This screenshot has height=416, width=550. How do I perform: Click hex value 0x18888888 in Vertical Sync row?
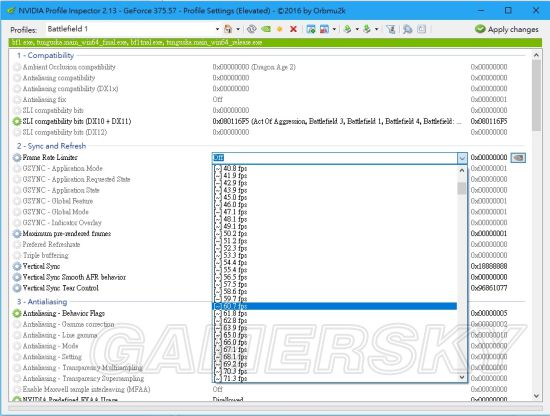(489, 266)
